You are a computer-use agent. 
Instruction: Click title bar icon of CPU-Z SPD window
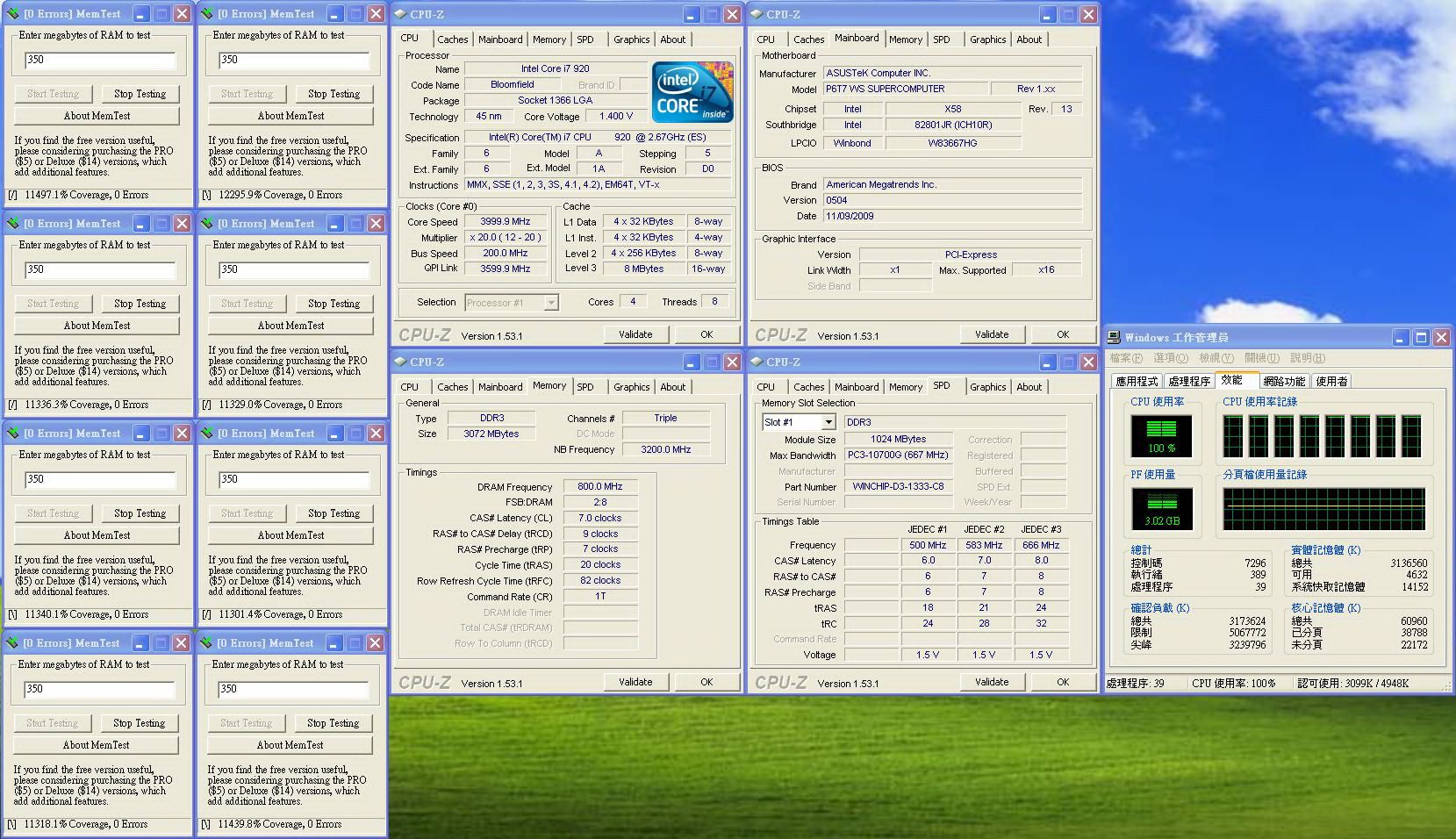click(x=757, y=362)
